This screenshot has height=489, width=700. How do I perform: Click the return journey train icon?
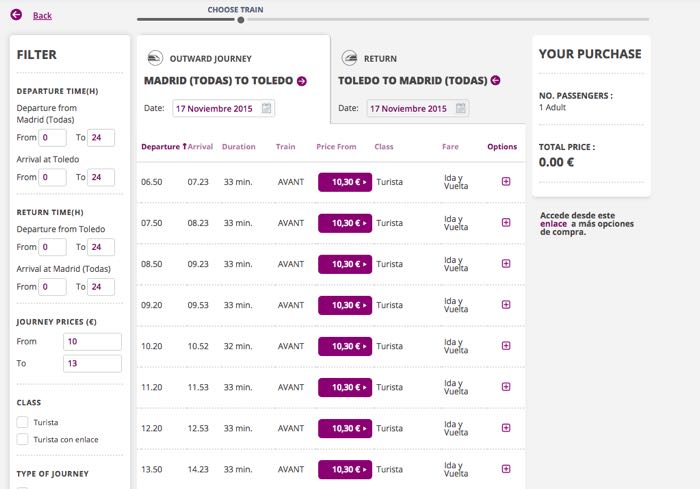349,58
